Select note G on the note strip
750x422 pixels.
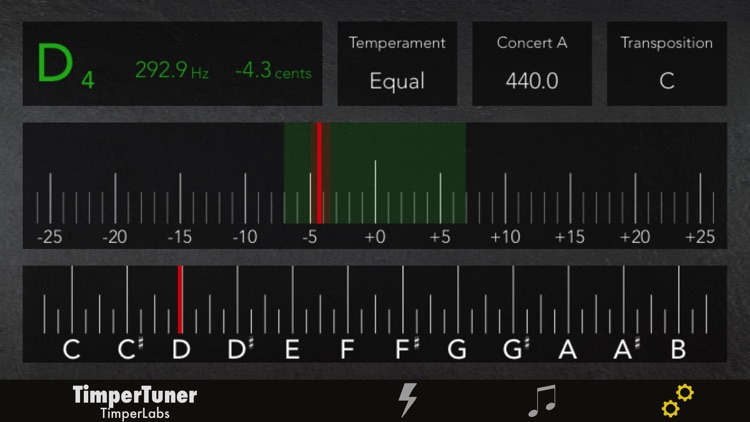457,350
